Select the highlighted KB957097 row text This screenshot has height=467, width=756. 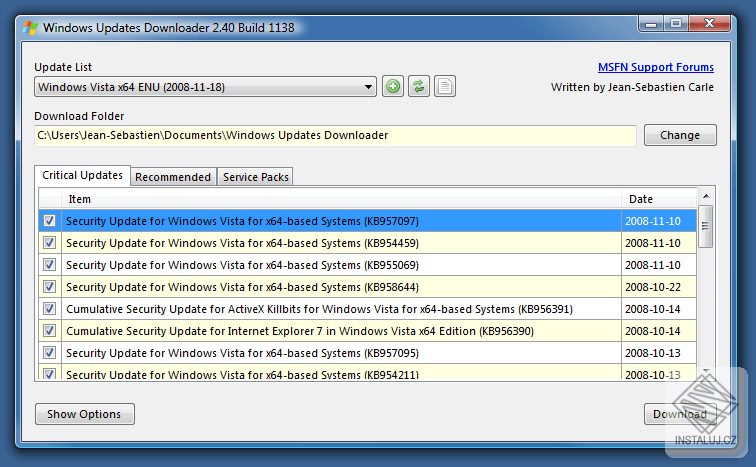tap(242, 221)
